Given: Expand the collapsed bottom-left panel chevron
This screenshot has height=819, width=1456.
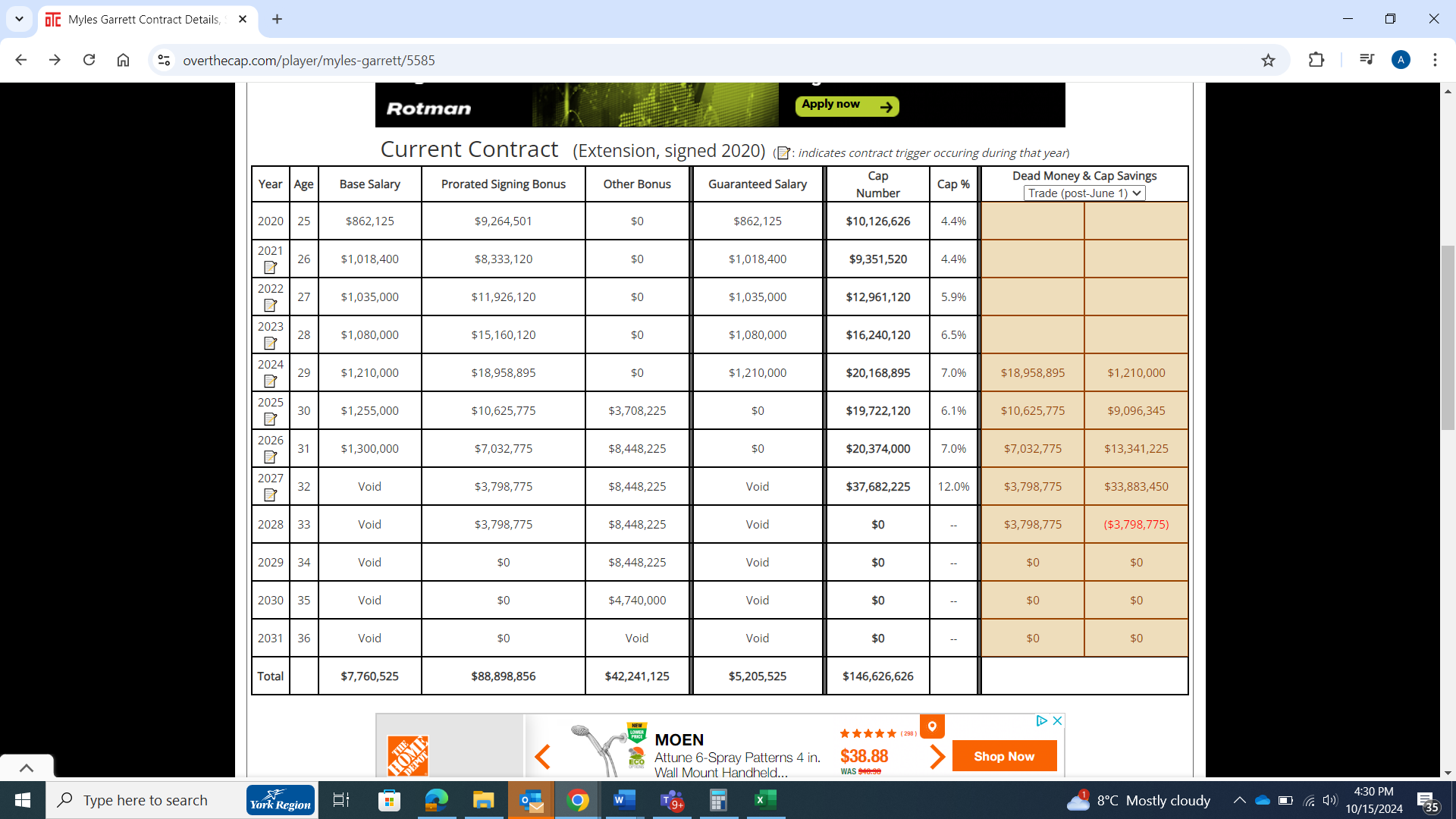Looking at the screenshot, I should click(27, 767).
